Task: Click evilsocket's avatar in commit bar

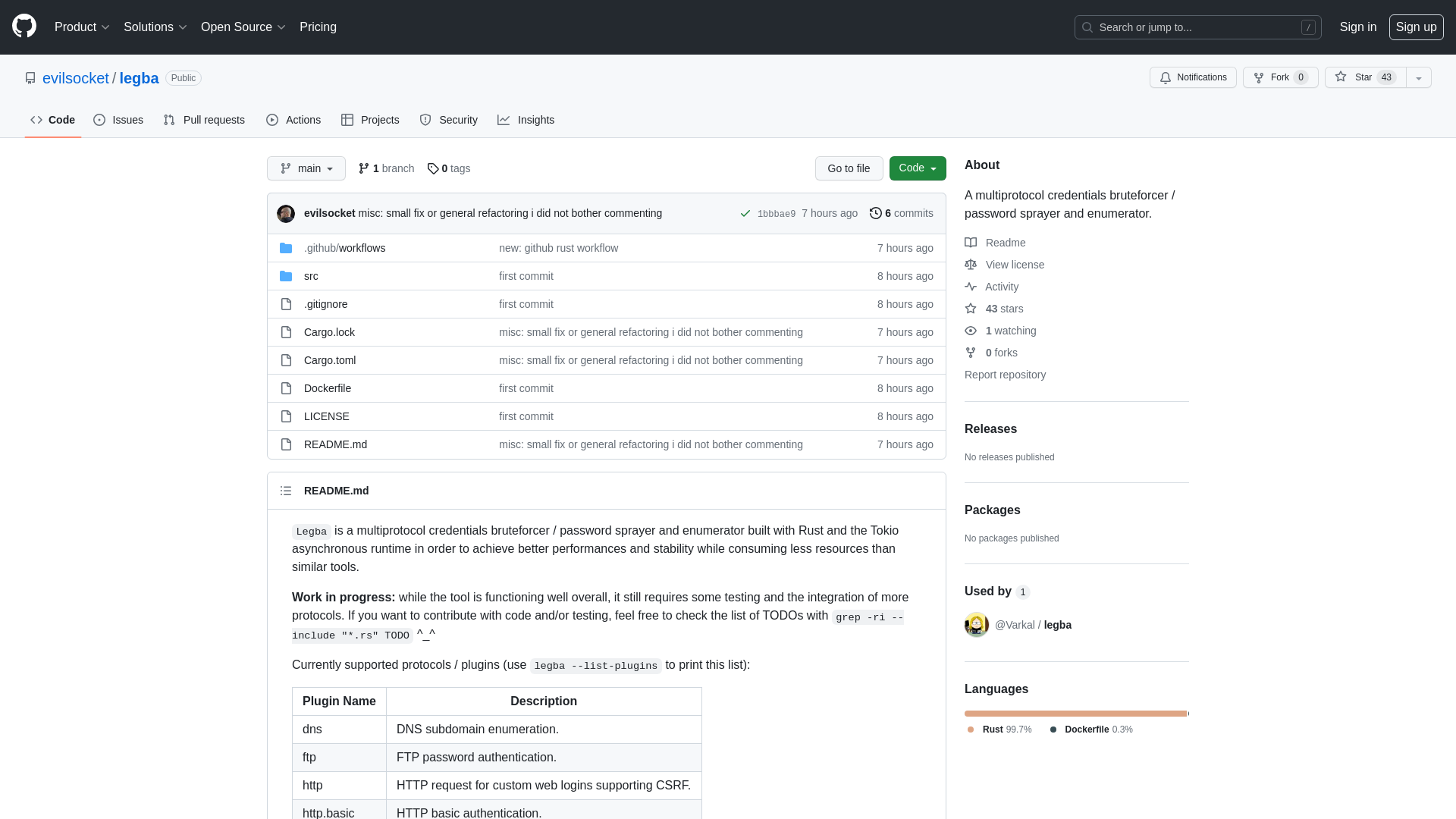Action: [286, 214]
